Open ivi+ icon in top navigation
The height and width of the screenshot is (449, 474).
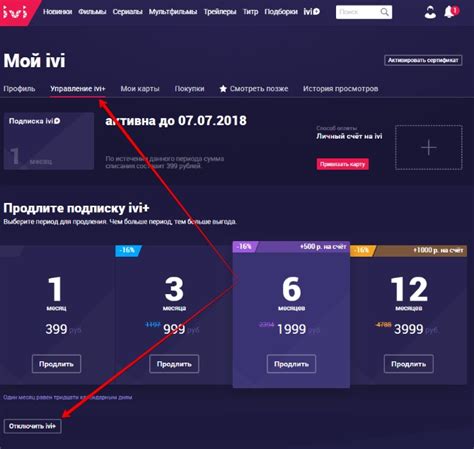pyautogui.click(x=312, y=12)
